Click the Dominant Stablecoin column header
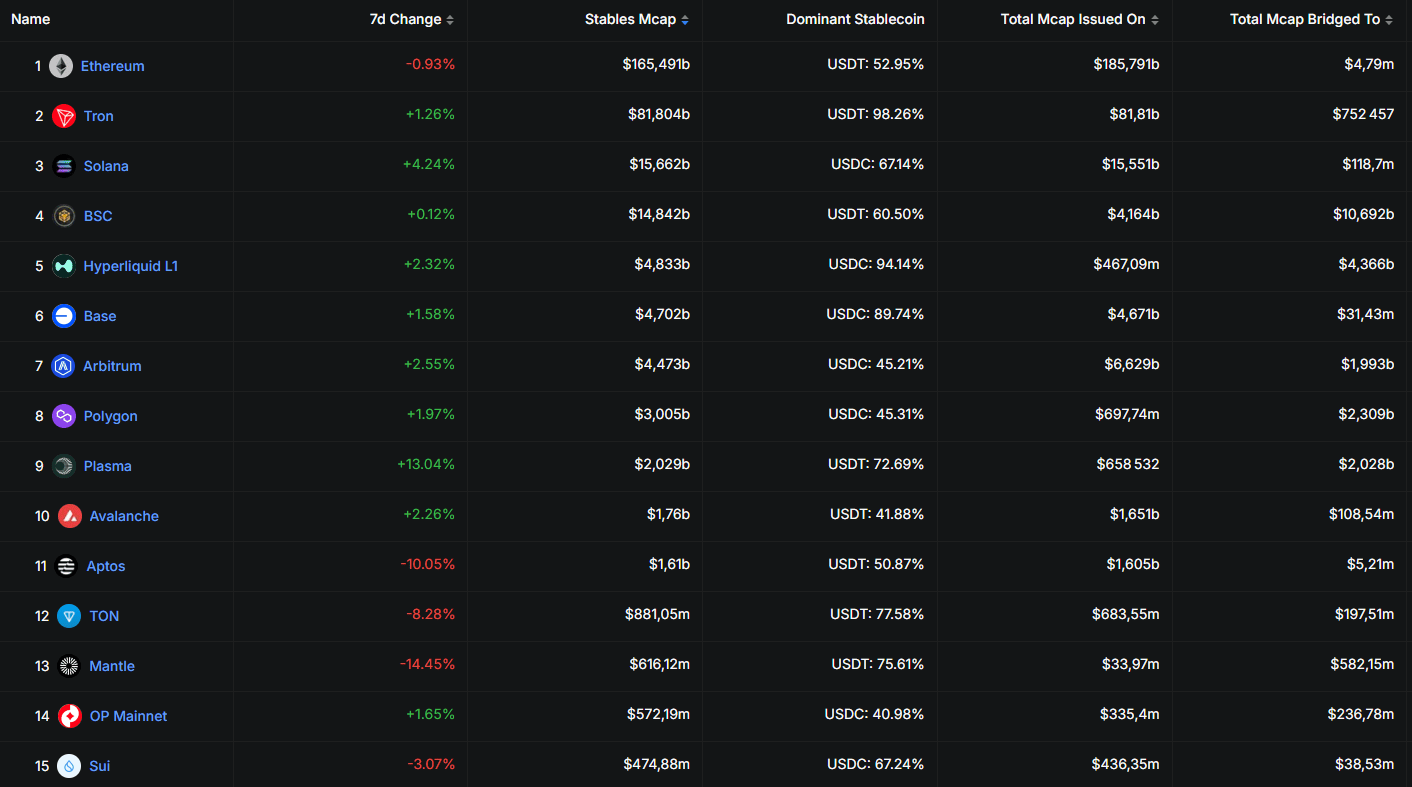 [x=855, y=19]
